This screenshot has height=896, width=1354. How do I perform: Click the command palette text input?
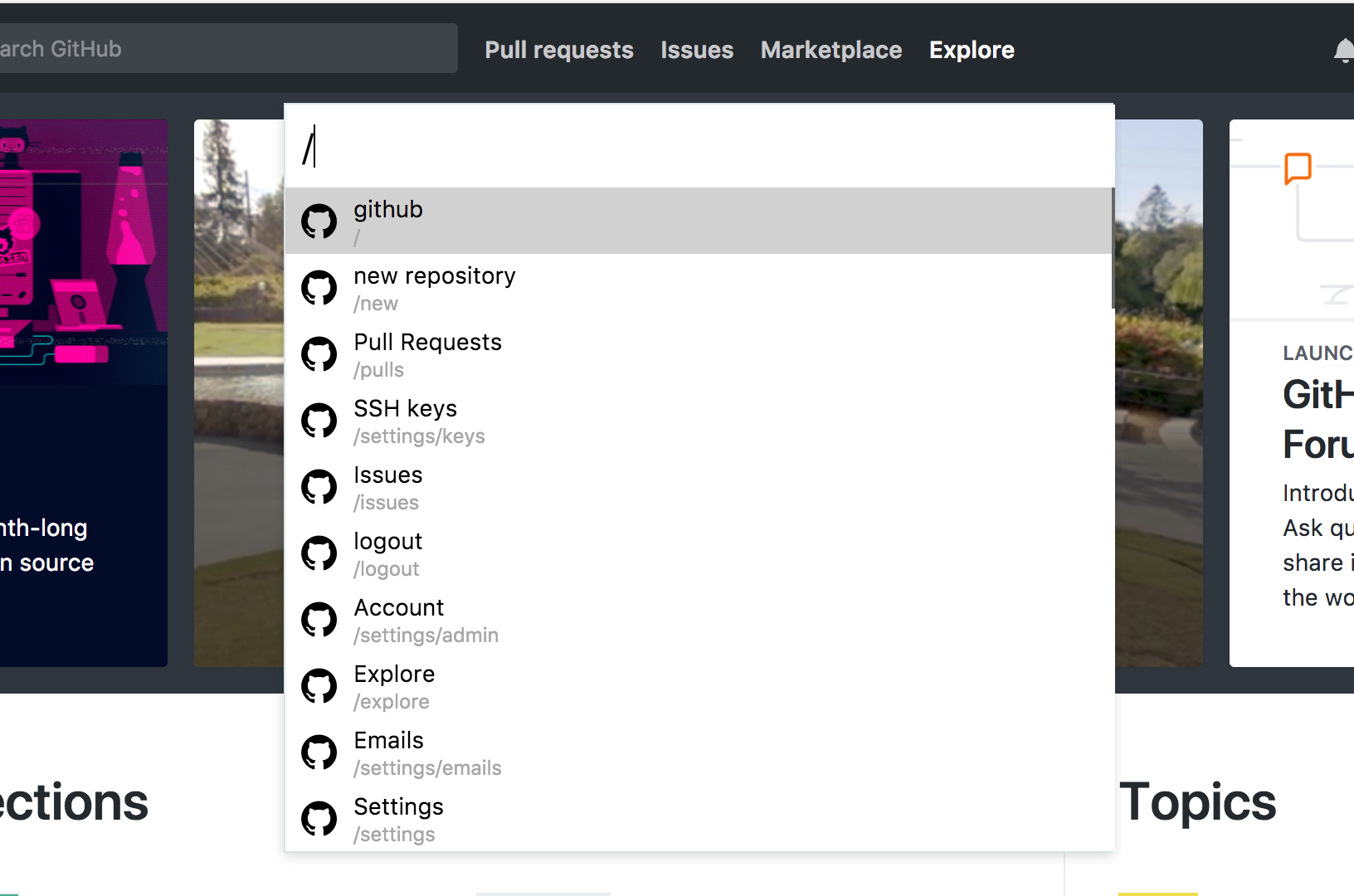coord(699,147)
